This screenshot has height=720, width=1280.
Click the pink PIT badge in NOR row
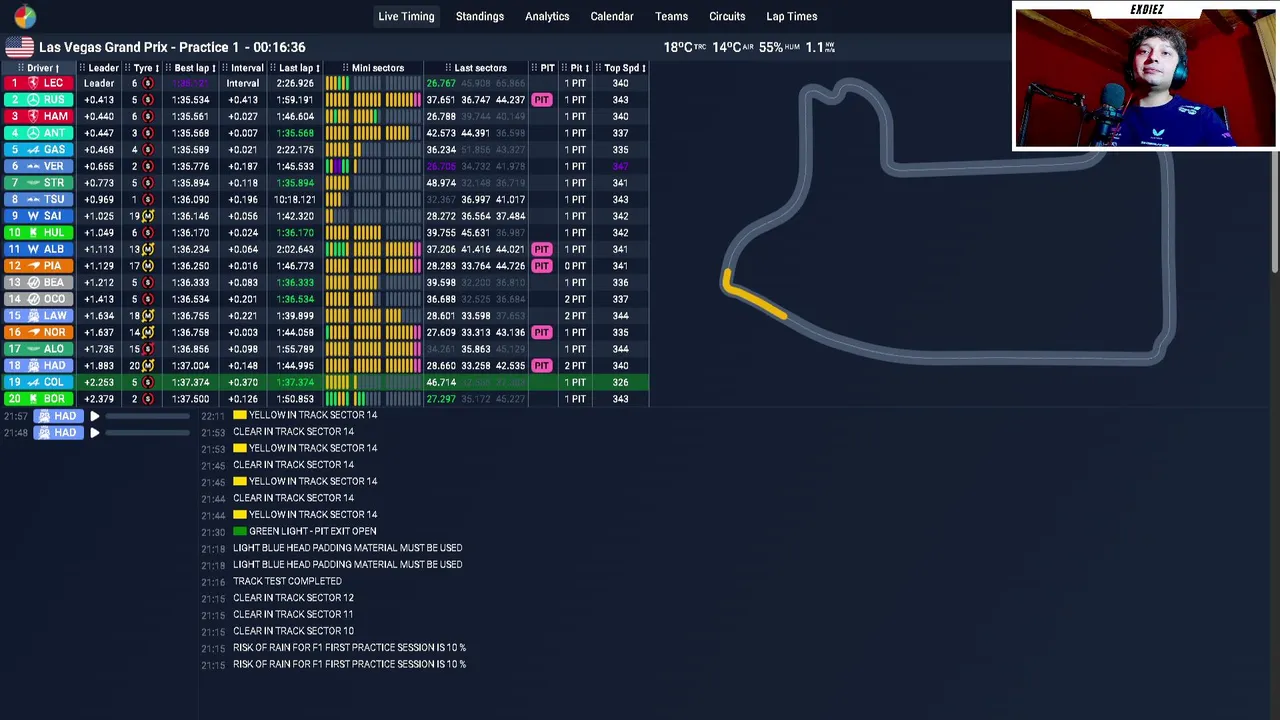click(x=541, y=332)
